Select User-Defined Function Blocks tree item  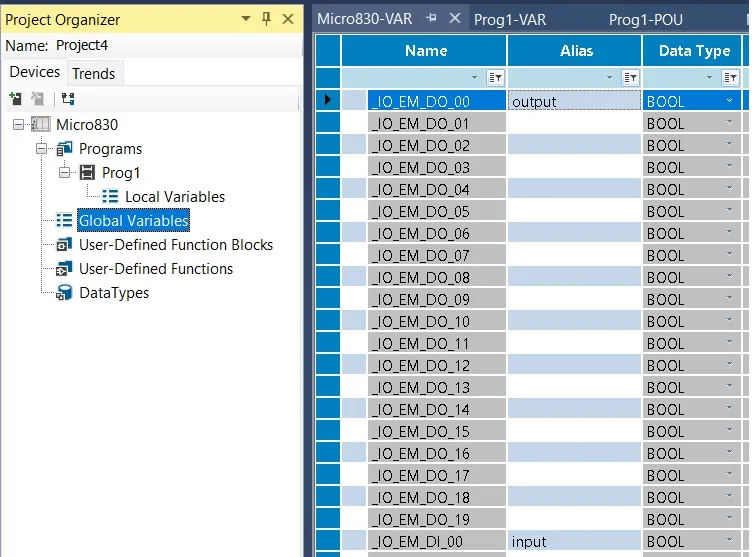176,245
